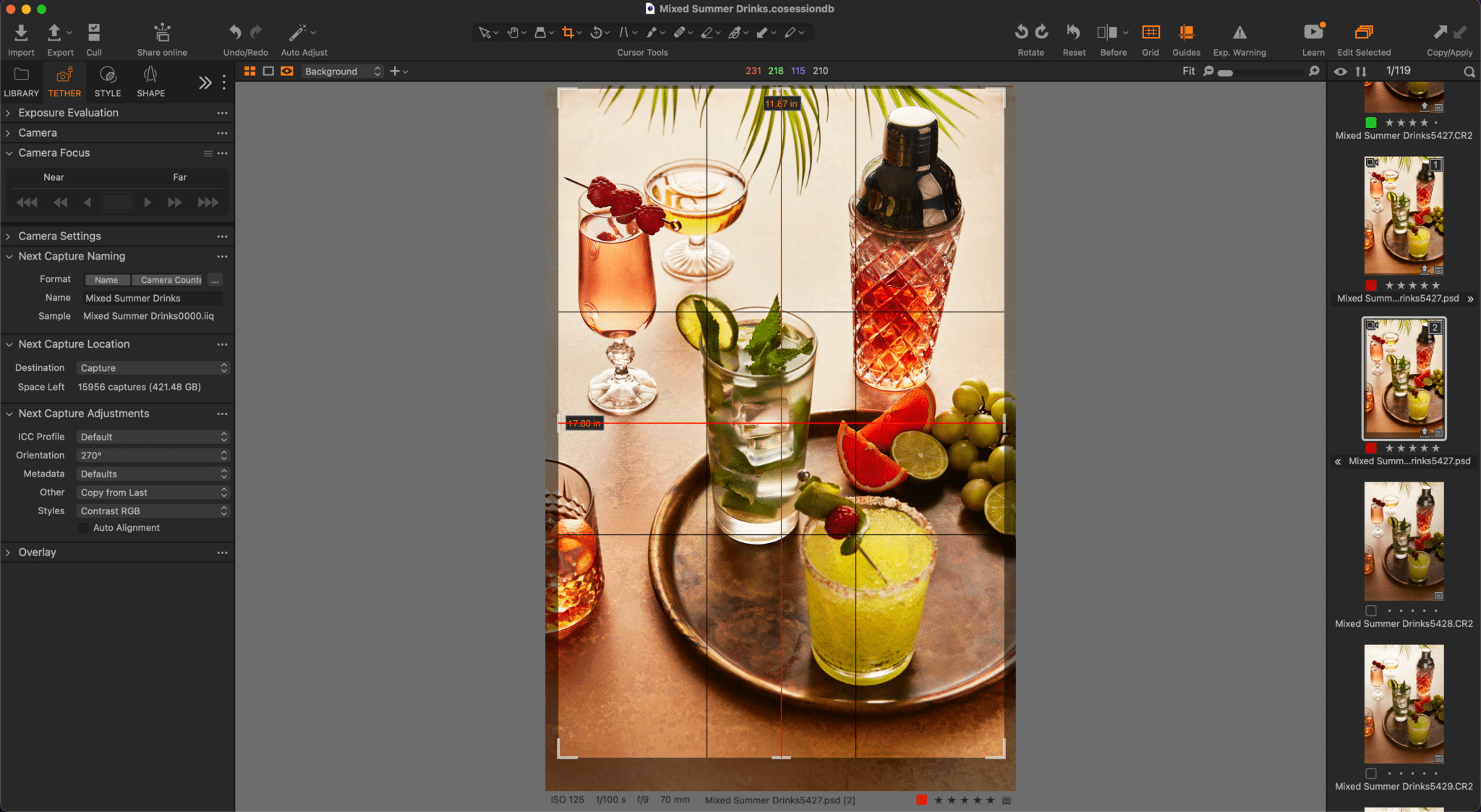The image size is (1481, 812).
Task: Select Mixed Summer Drinks5429.CR2 thumbnail
Action: pos(1404,704)
